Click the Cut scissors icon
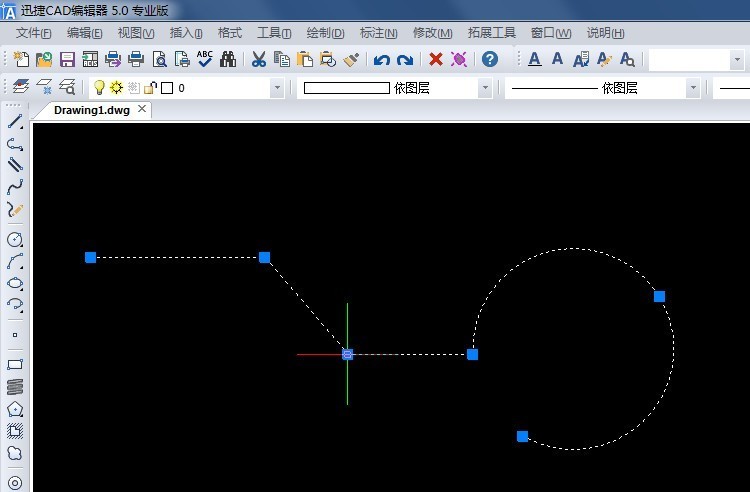Screen dimensions: 750x492 258,60
